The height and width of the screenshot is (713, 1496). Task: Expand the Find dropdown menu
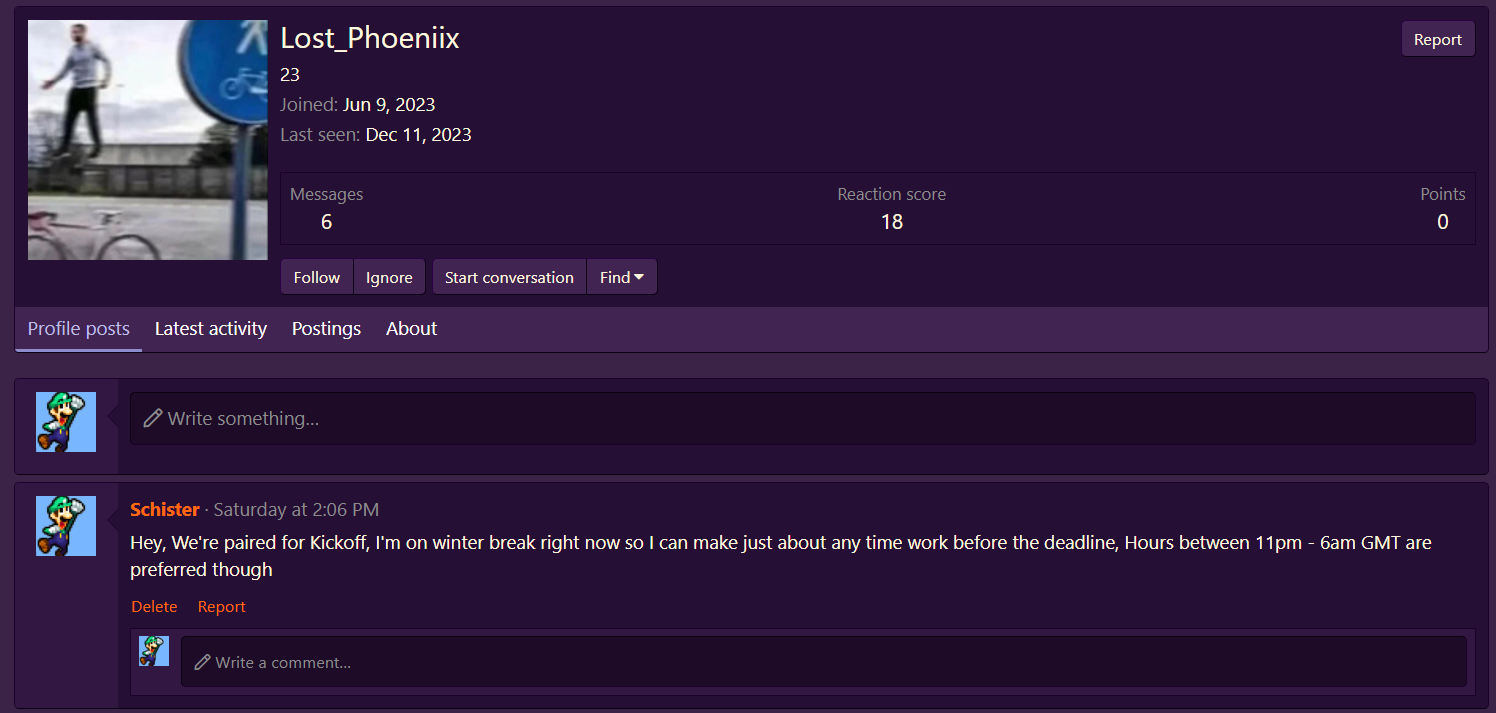[x=621, y=277]
